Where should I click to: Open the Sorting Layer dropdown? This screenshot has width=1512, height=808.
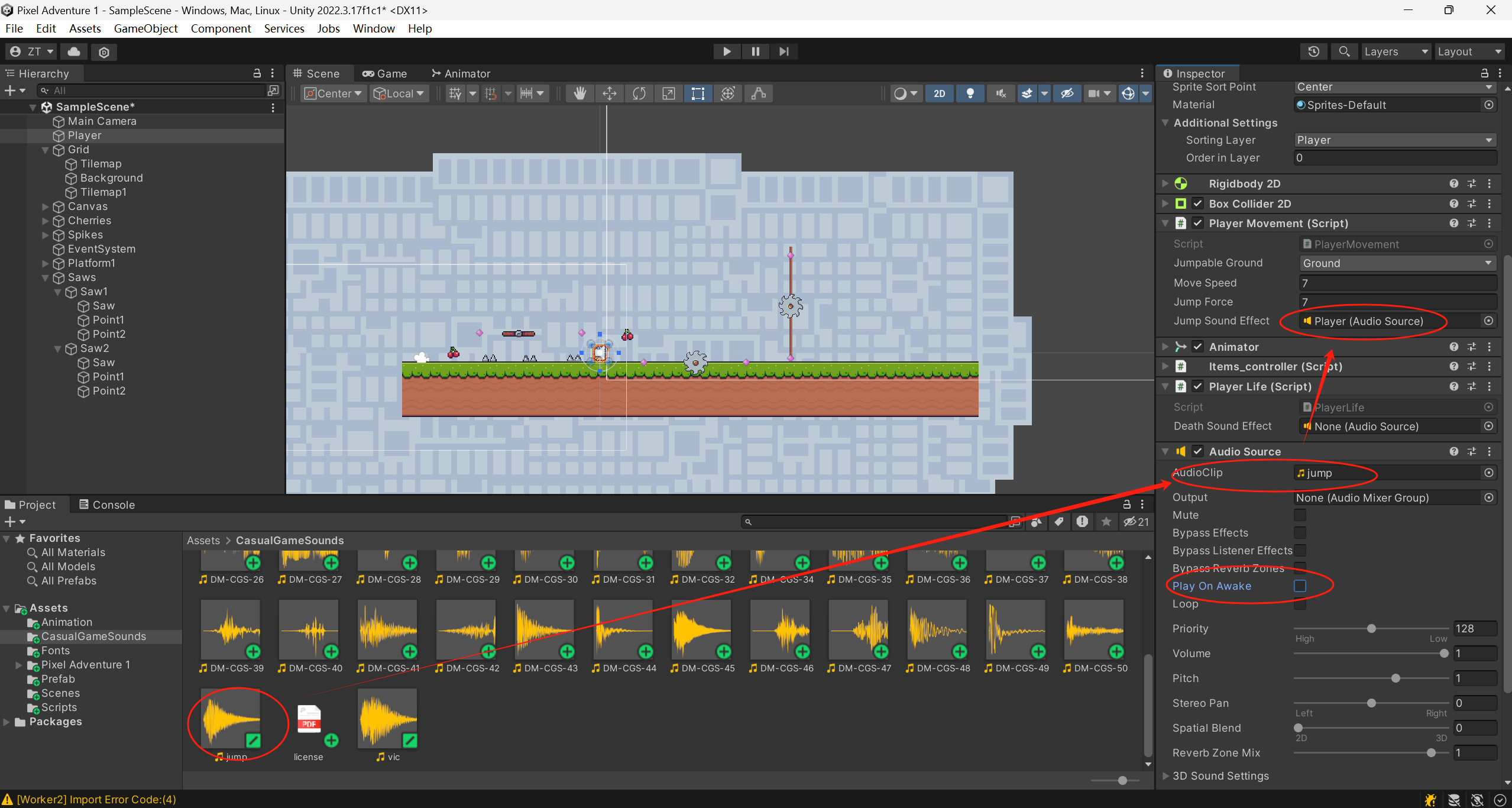click(x=1395, y=140)
